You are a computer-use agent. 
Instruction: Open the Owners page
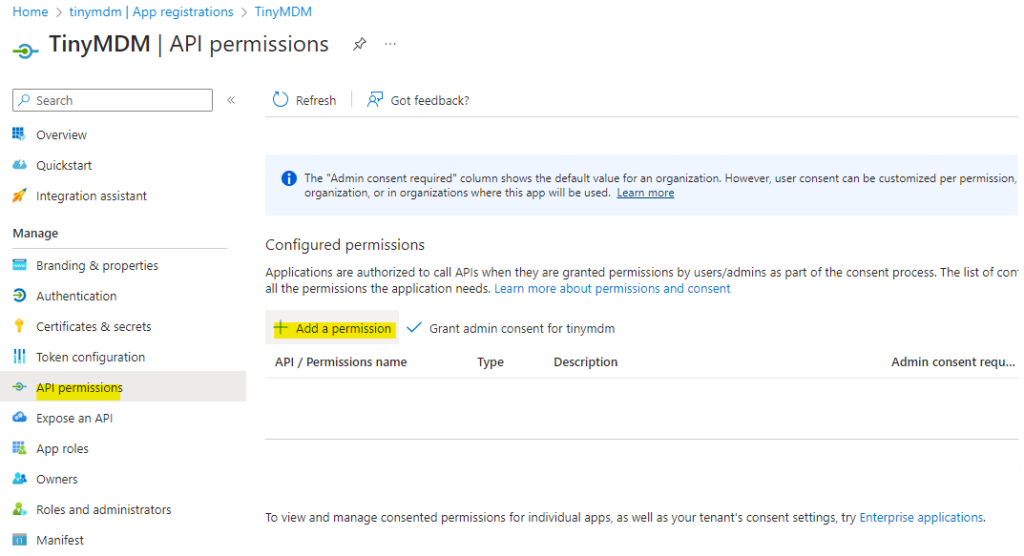57,479
